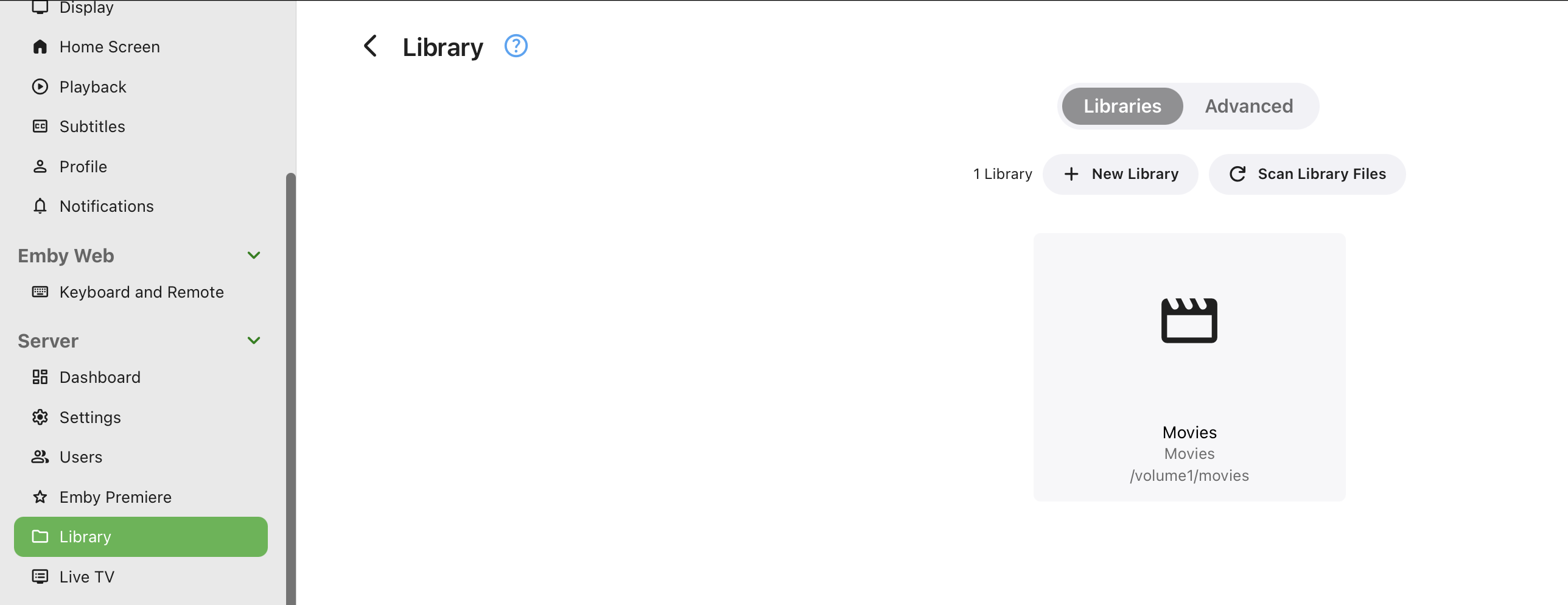
Task: Open the blue help question mark icon
Action: pyautogui.click(x=516, y=46)
